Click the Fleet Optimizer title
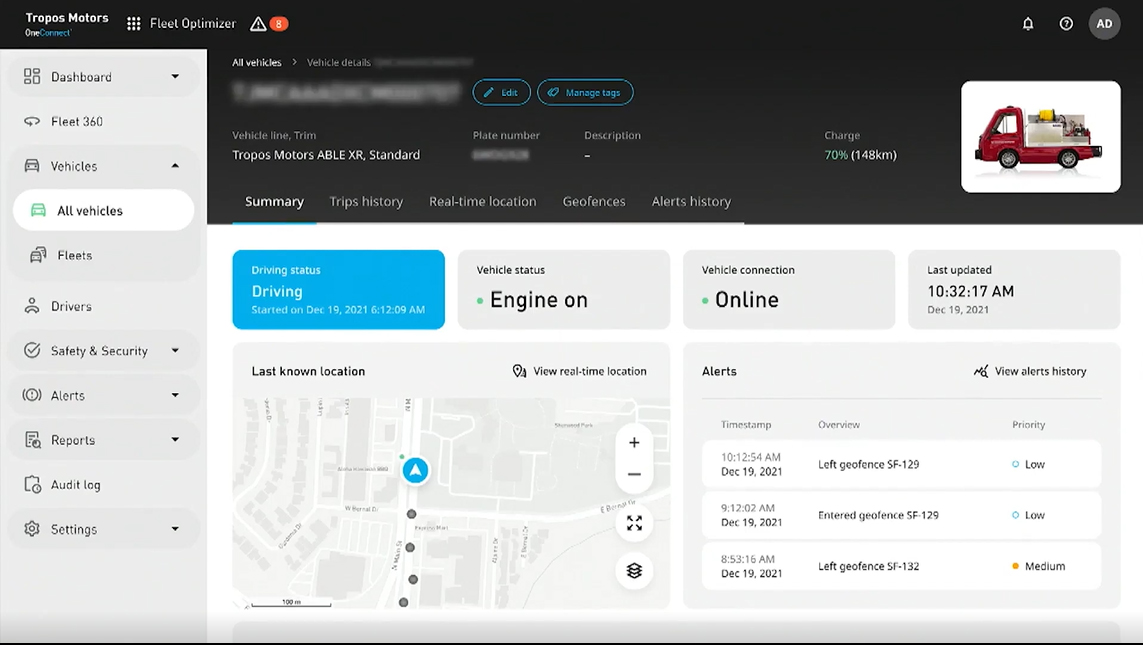 click(193, 24)
